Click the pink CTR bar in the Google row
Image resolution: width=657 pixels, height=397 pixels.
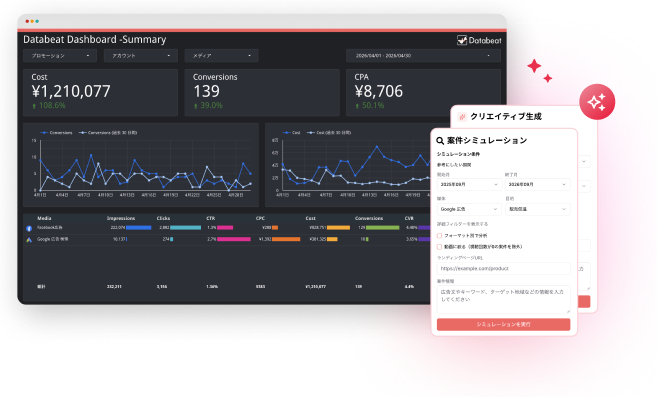pyautogui.click(x=234, y=239)
